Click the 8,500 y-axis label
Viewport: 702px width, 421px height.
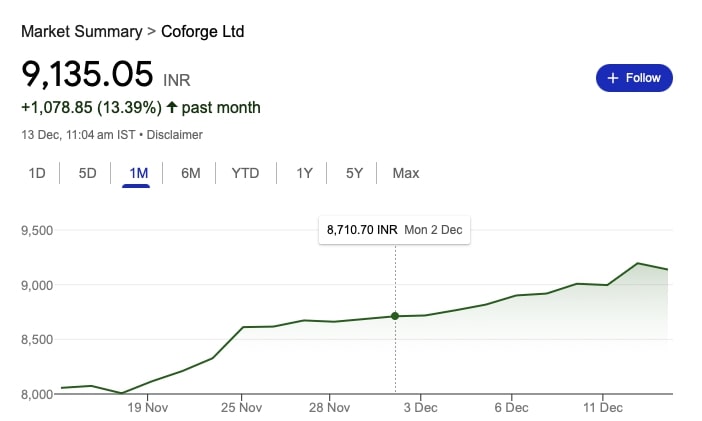click(37, 339)
